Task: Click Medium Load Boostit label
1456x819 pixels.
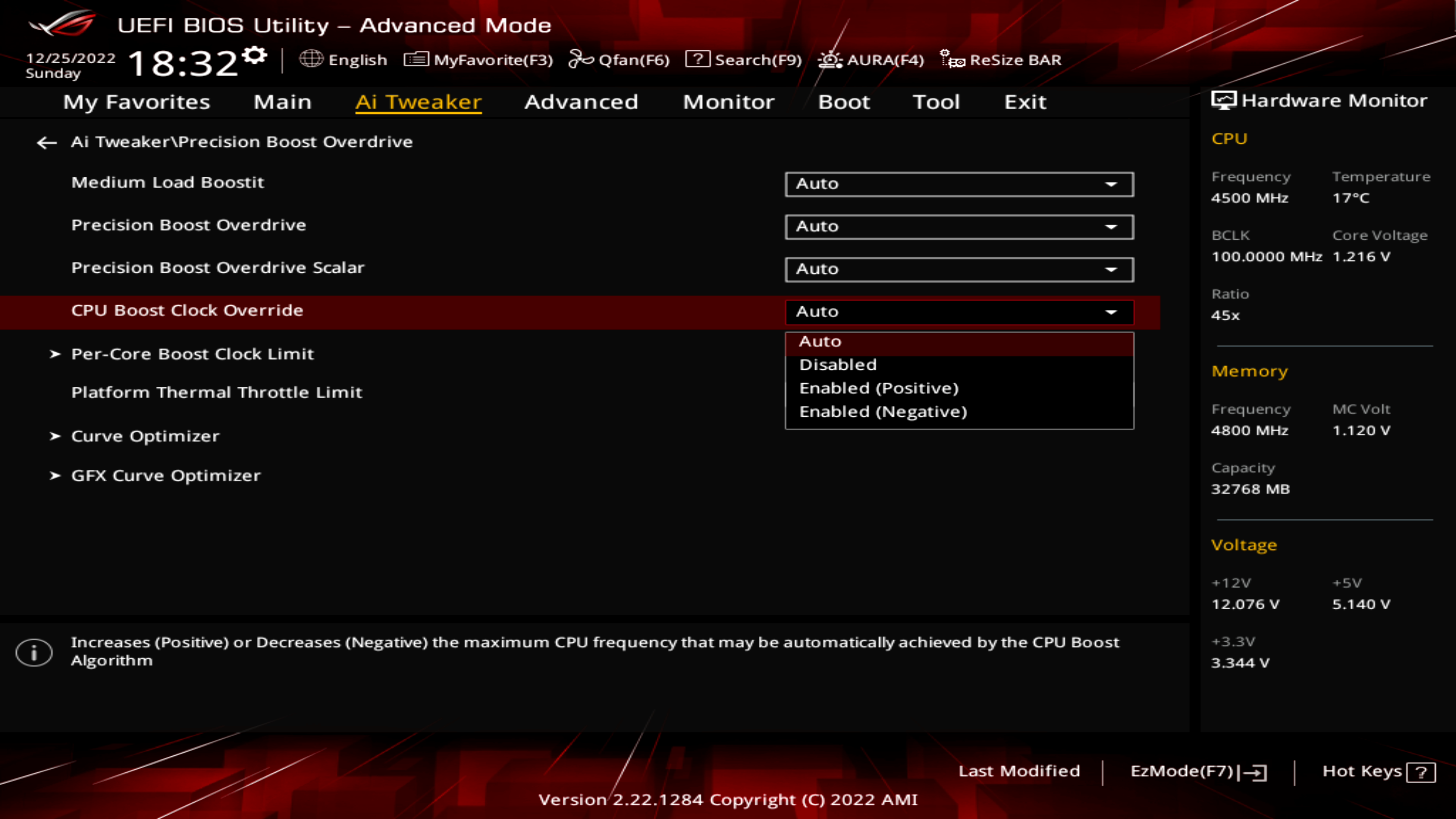Action: pyautogui.click(x=167, y=182)
